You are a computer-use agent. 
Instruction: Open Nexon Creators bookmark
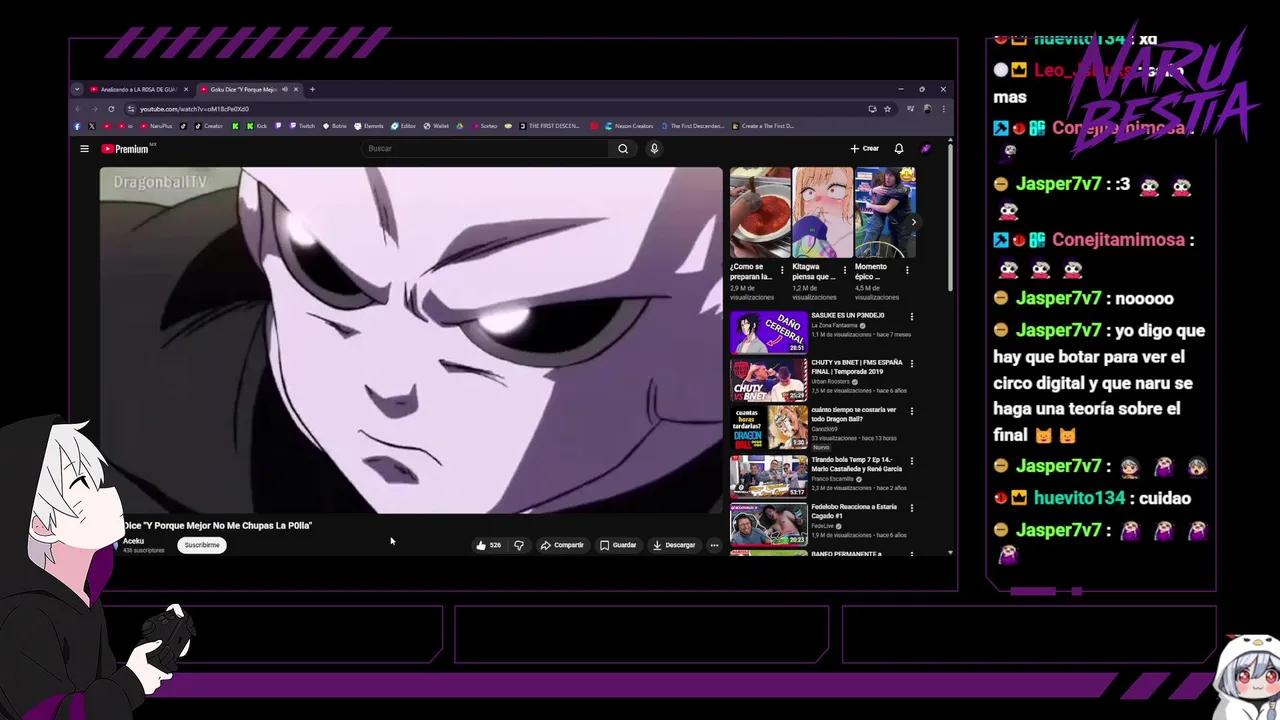pos(629,126)
